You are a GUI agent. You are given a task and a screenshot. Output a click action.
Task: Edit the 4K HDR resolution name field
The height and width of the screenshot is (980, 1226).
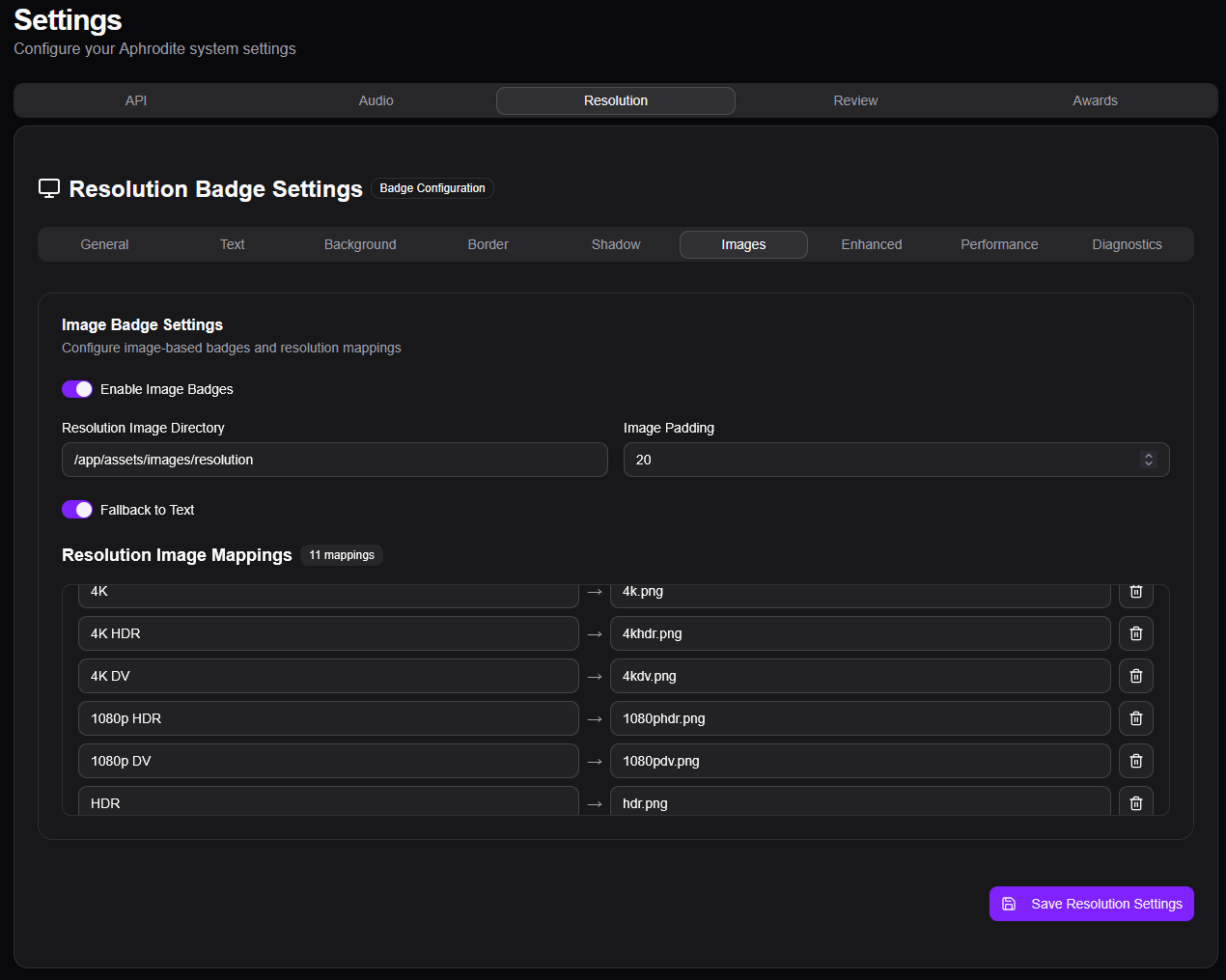[328, 633]
